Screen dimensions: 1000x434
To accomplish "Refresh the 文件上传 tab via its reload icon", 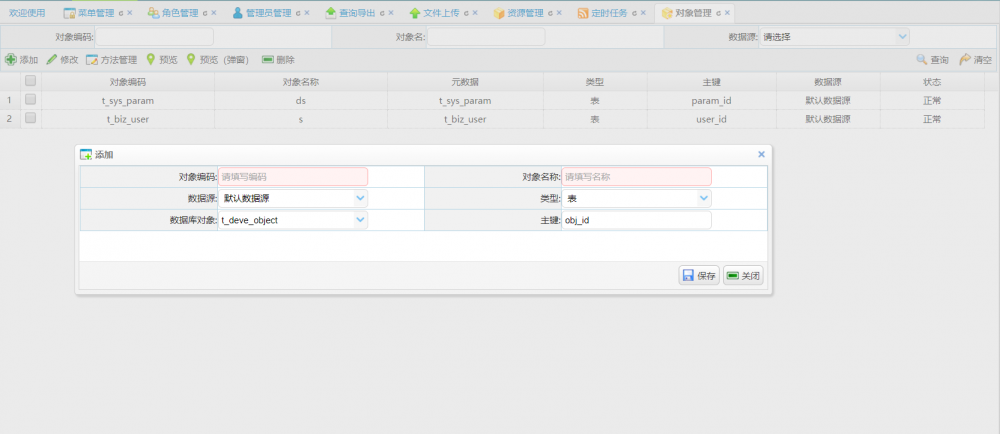I will coord(466,13).
